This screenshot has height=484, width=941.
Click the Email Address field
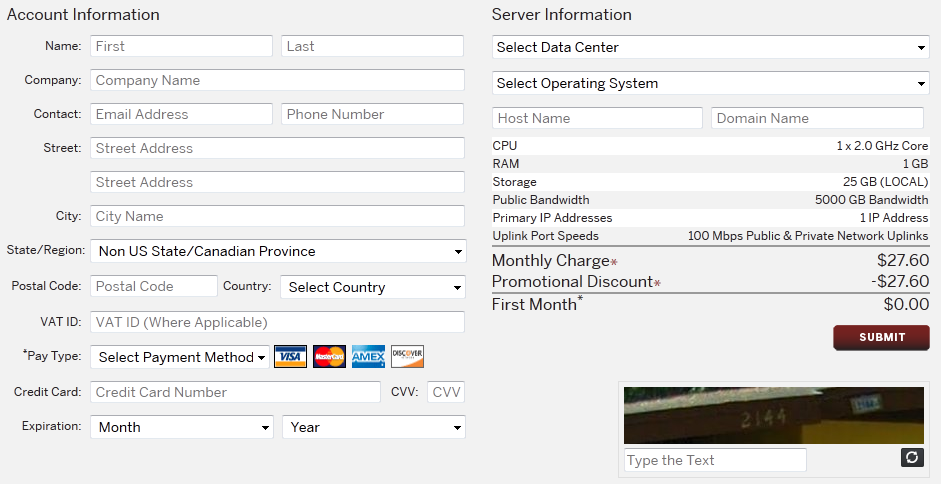coord(181,114)
